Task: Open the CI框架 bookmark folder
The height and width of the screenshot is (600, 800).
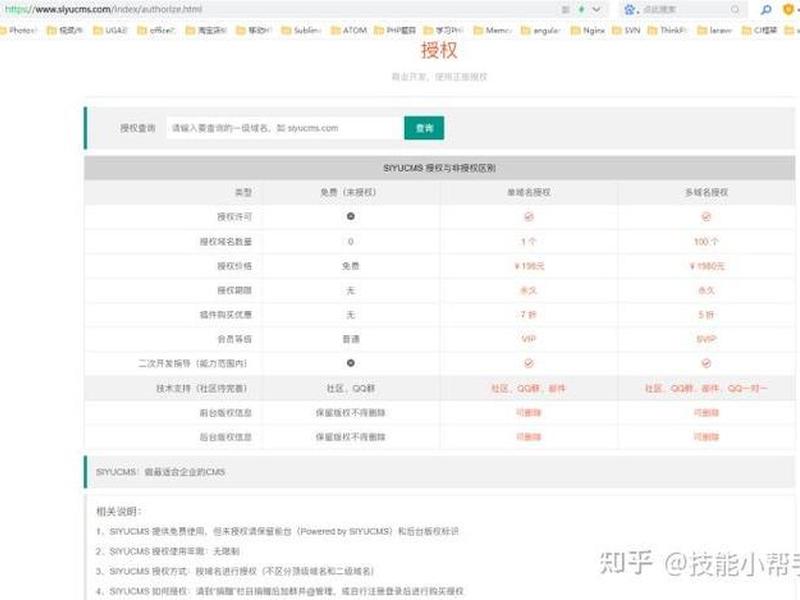Action: (x=759, y=31)
